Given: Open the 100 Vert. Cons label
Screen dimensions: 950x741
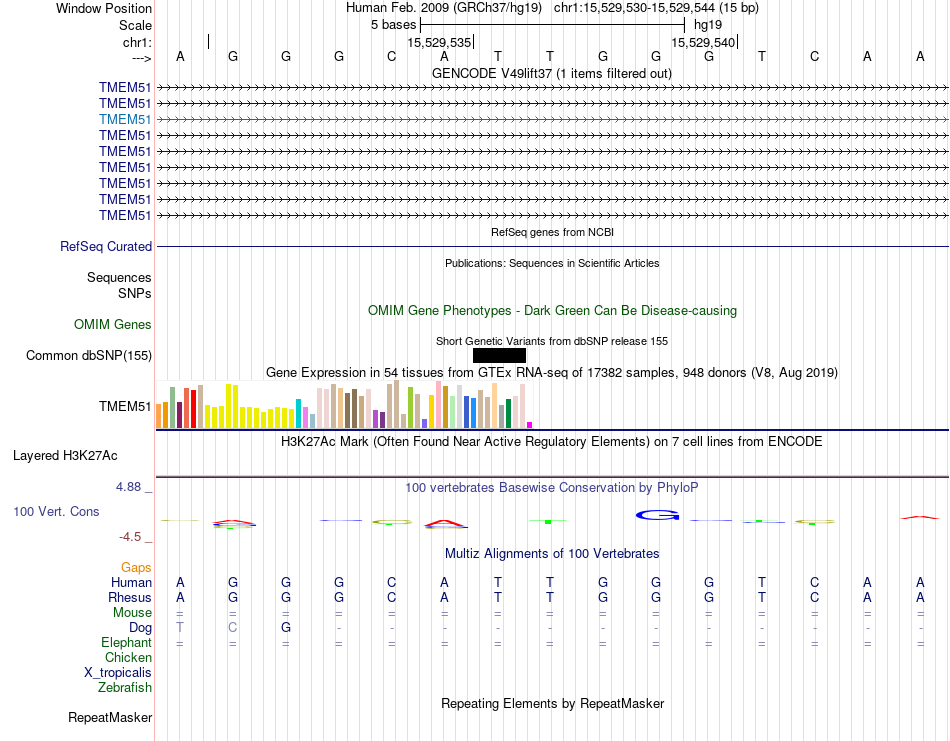Looking at the screenshot, I should pyautogui.click(x=56, y=511).
